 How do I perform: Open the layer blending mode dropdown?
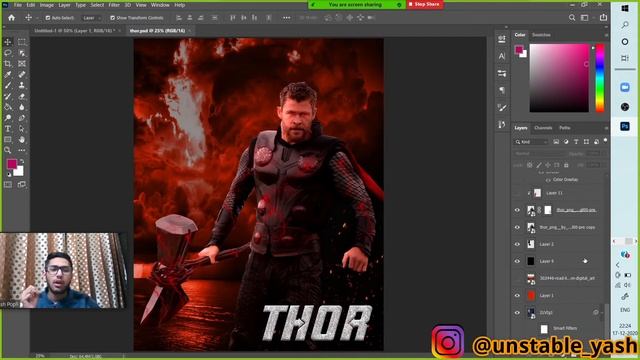(539, 154)
